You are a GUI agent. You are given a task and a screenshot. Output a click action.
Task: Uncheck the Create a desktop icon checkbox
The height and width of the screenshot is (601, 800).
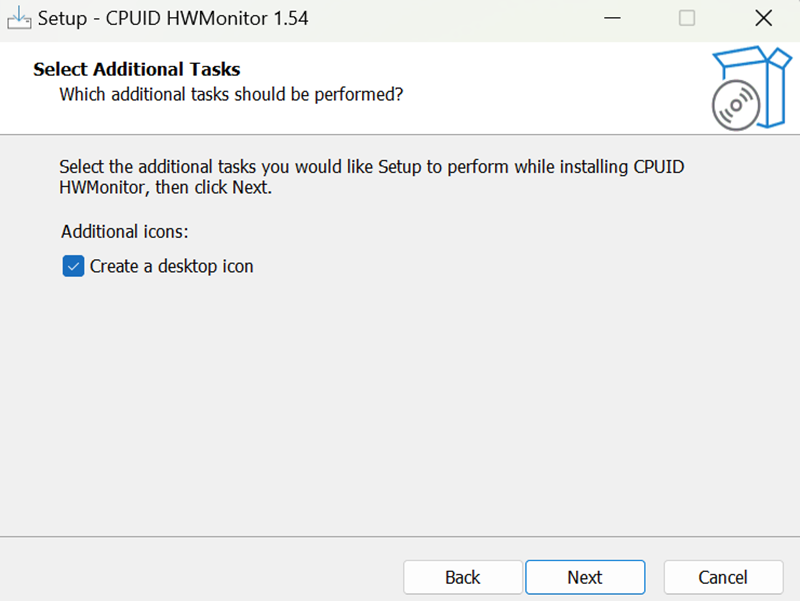tap(73, 266)
